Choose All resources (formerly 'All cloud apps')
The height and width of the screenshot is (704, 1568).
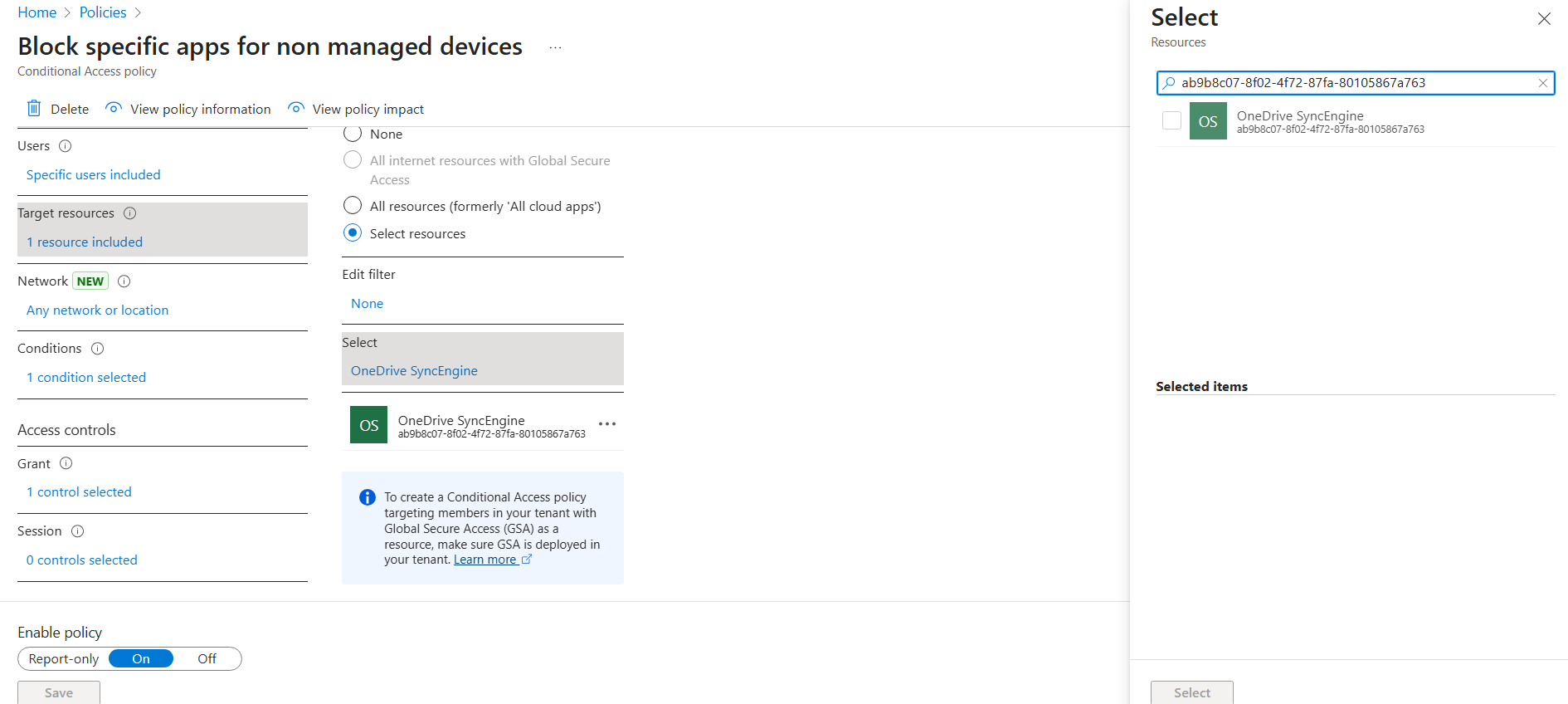[x=353, y=205]
